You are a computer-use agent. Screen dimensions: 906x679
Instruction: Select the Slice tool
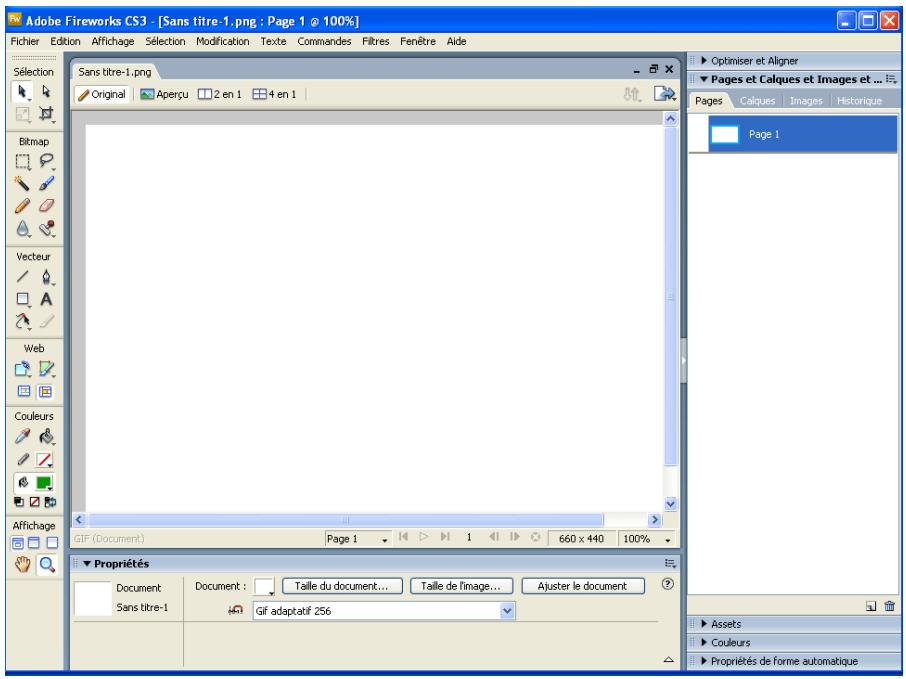pos(46,369)
